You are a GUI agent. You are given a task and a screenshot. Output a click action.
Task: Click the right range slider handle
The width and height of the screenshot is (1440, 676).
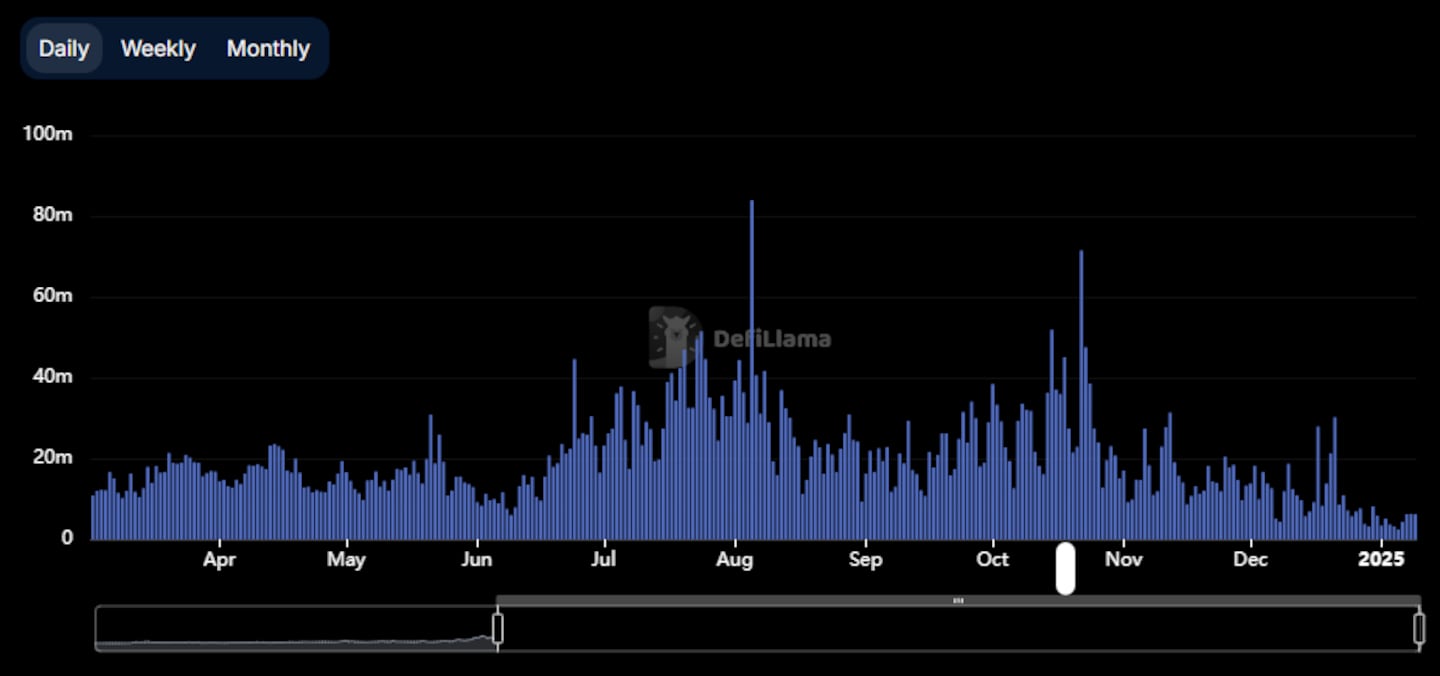pos(1419,628)
